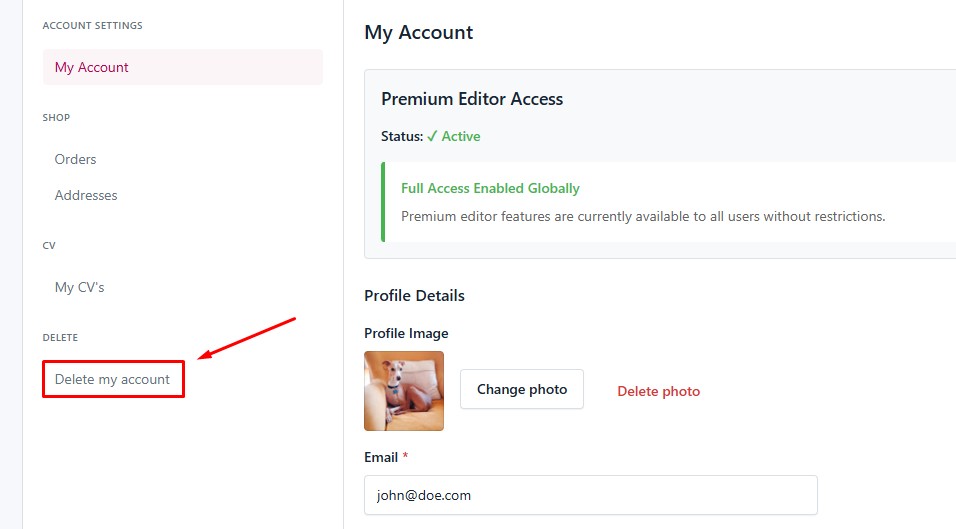Click the dog profile image thumbnail
The image size is (956, 529).
[x=404, y=391]
